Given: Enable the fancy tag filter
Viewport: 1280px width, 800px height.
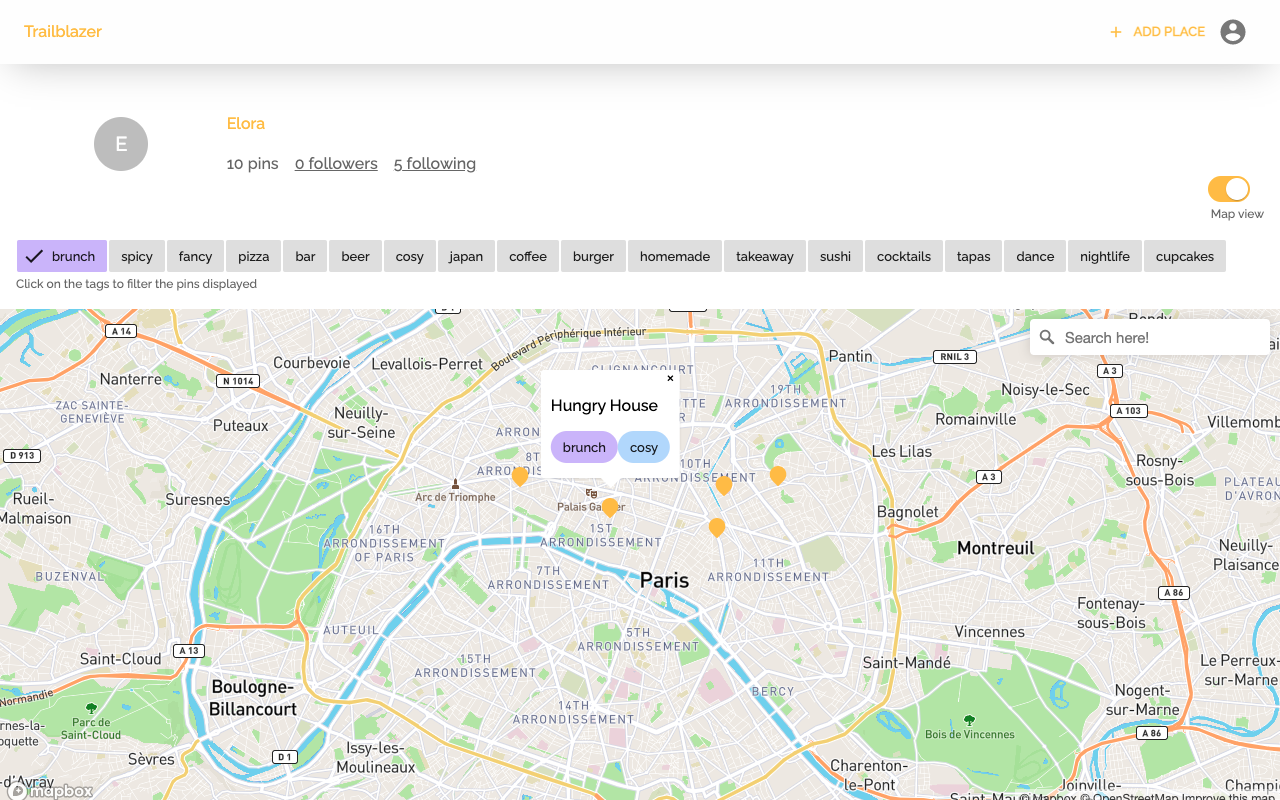Looking at the screenshot, I should [196, 256].
